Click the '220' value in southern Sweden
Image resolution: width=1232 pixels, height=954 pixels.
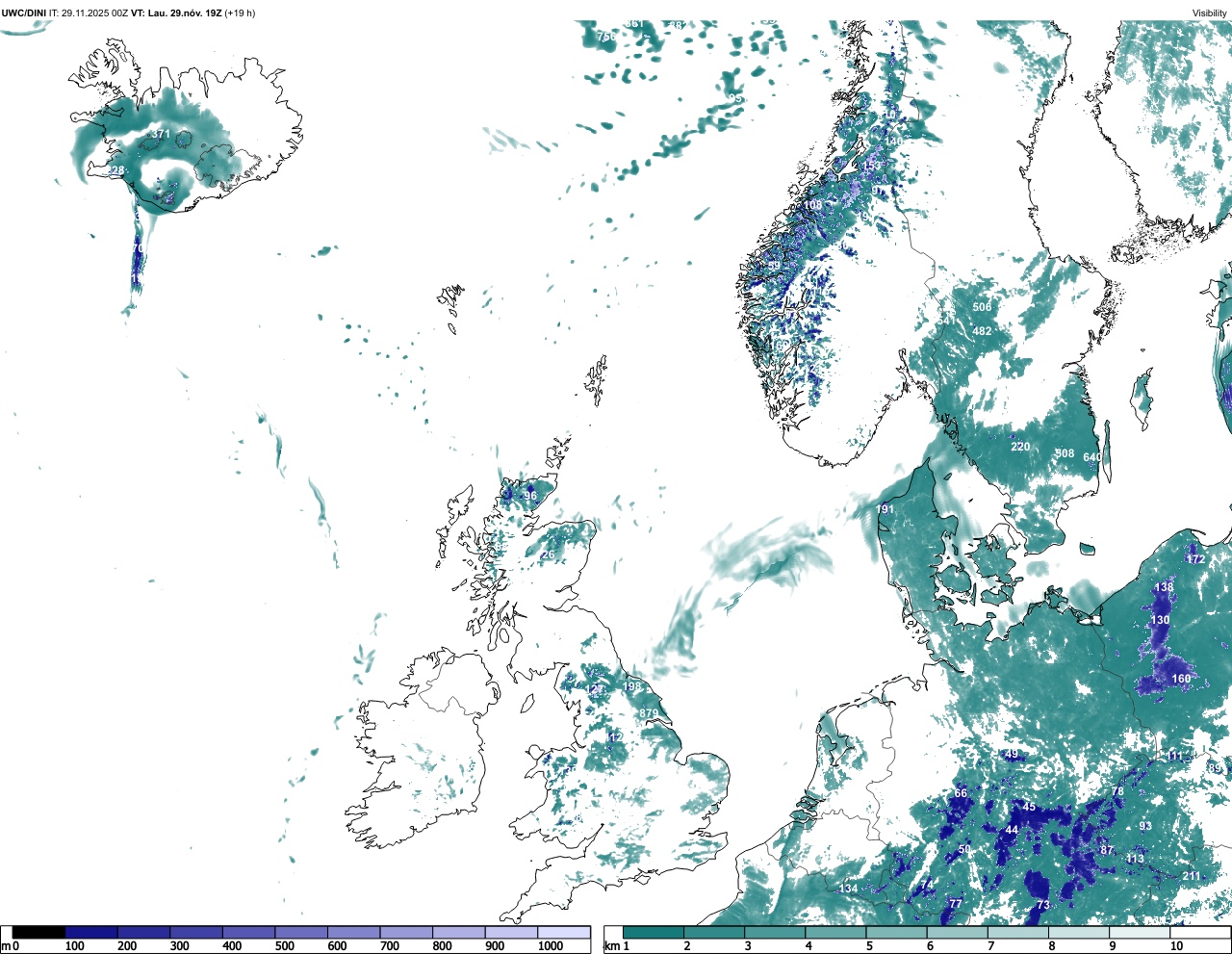tap(1020, 447)
